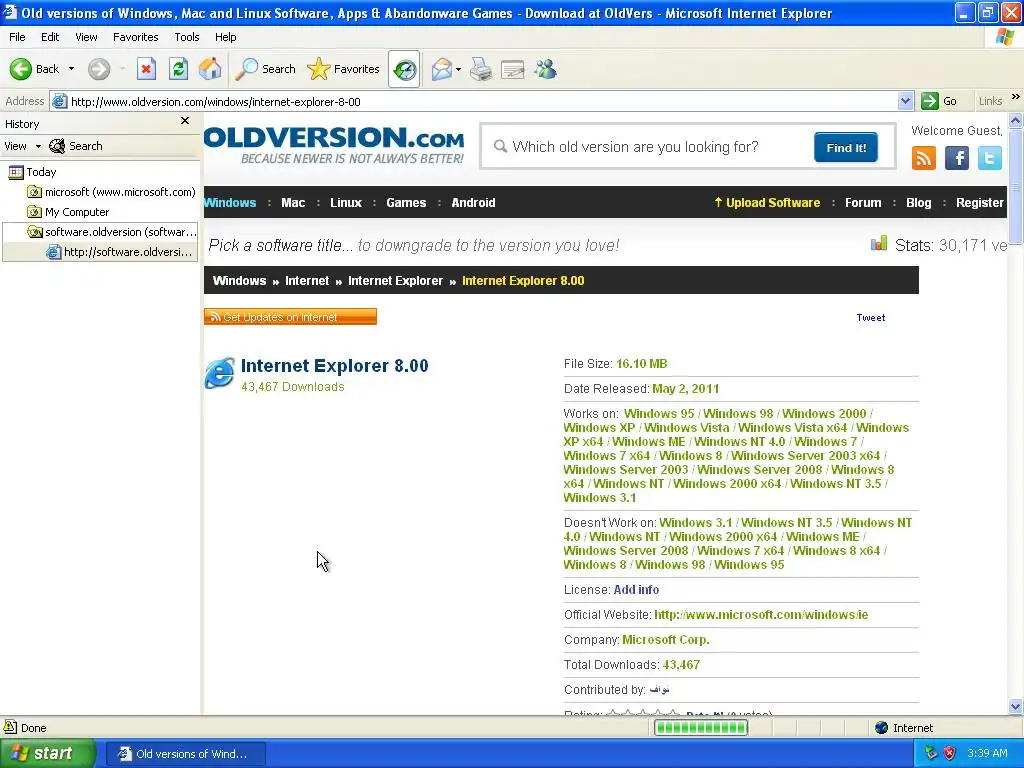1024x768 pixels.
Task: Open the Tools menu
Action: [x=187, y=37]
